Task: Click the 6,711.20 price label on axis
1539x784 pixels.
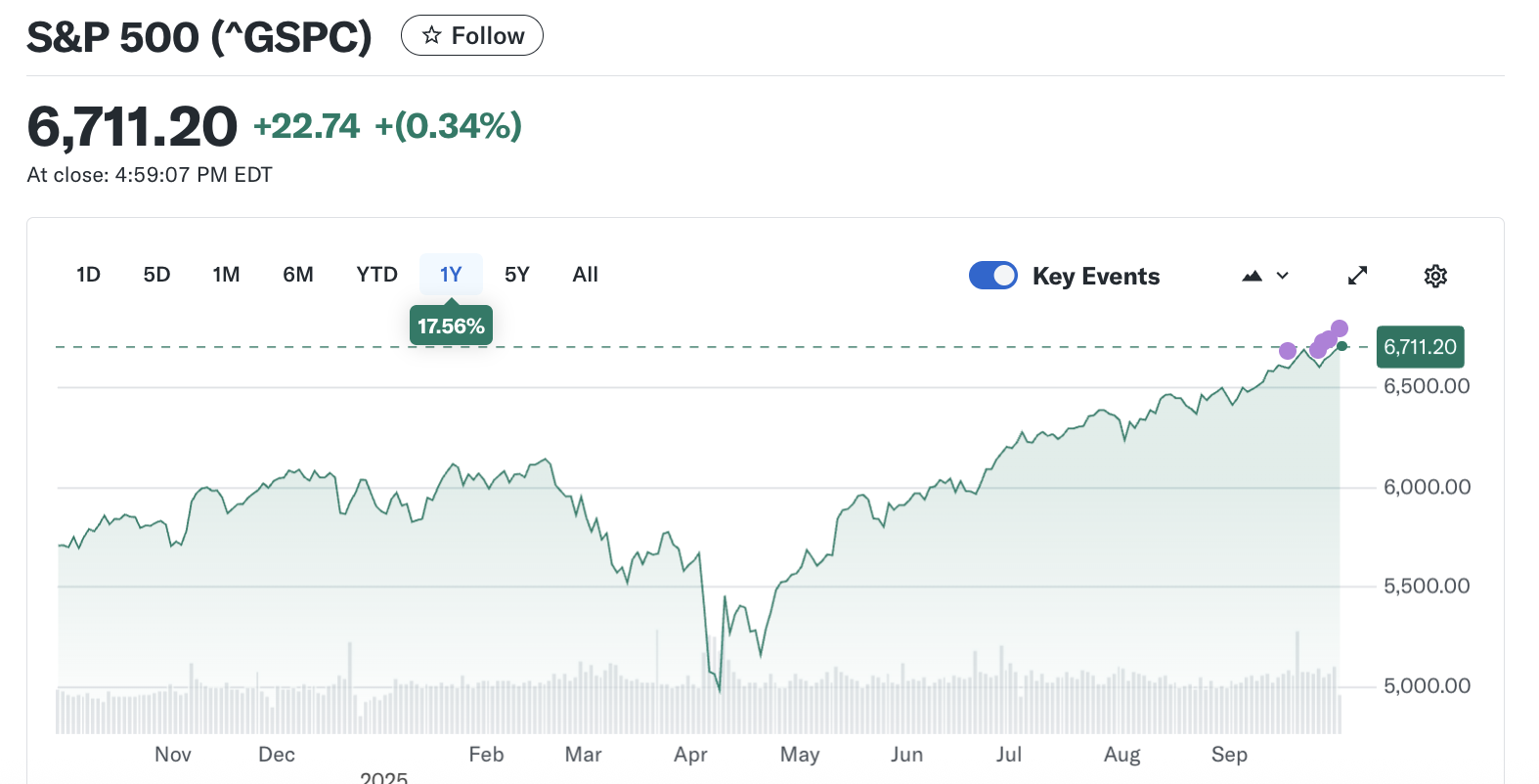Action: coord(1420,347)
